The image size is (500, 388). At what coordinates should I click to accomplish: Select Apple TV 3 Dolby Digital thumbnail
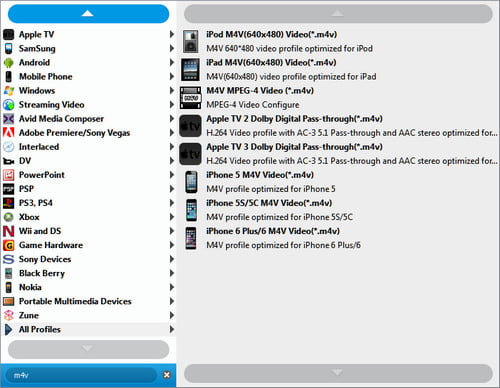[x=190, y=154]
